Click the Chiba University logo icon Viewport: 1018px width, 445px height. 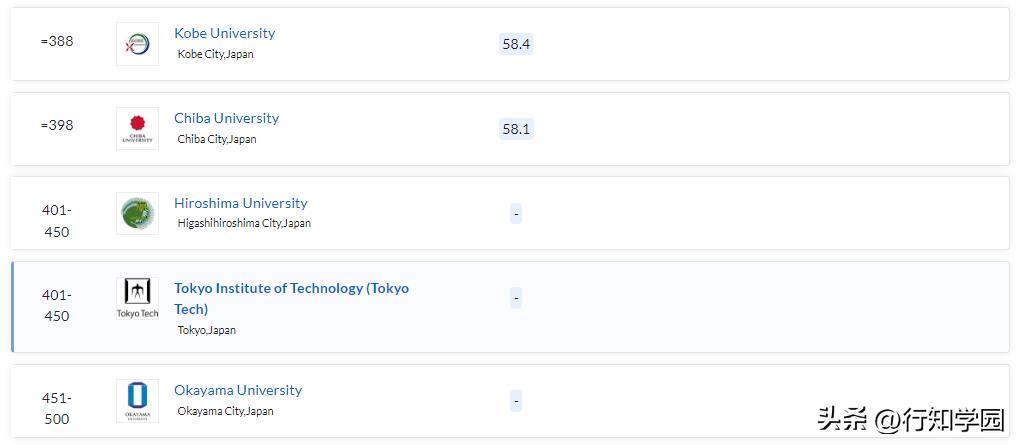137,129
